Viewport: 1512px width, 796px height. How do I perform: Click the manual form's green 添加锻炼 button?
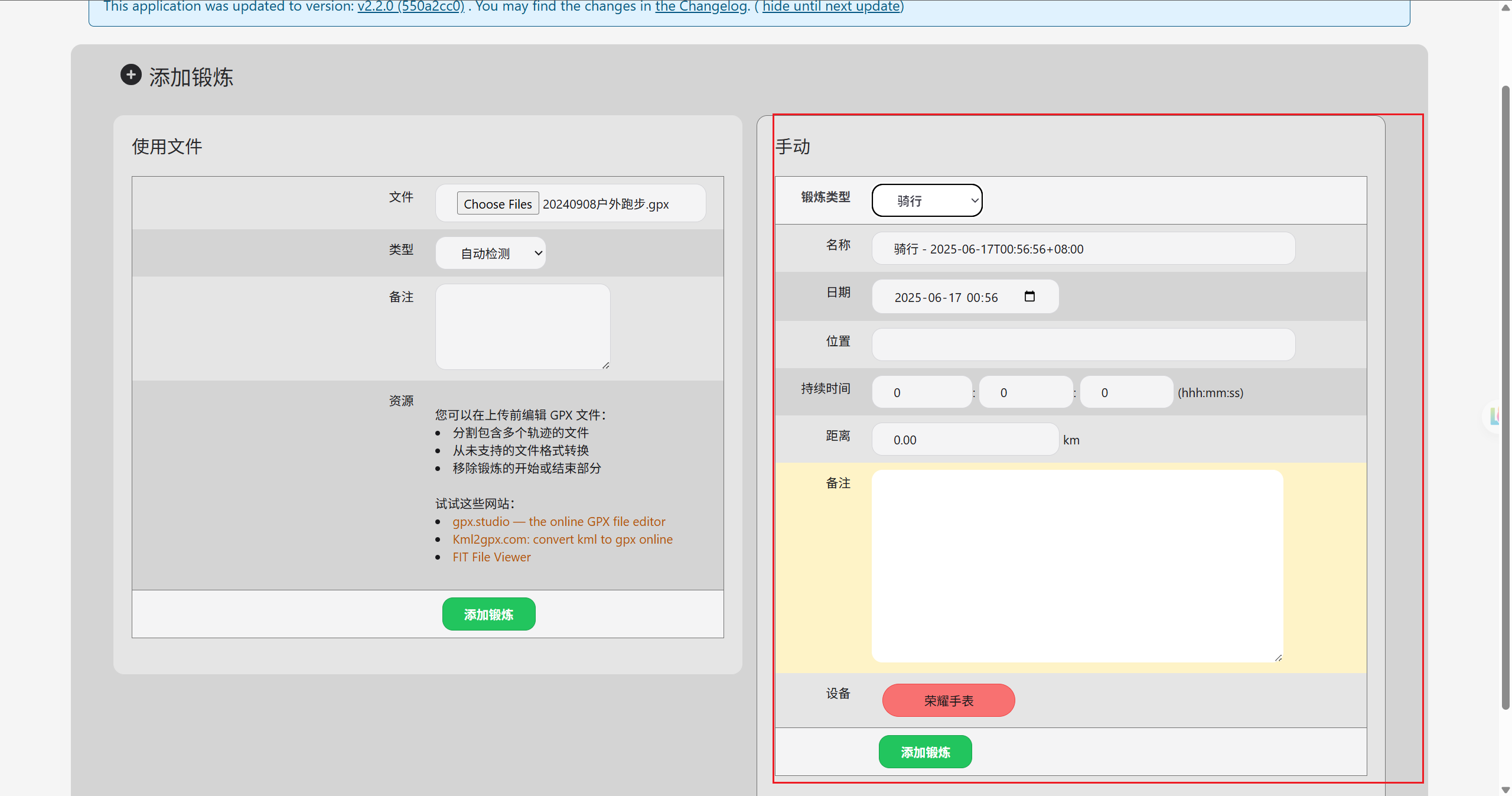(925, 752)
